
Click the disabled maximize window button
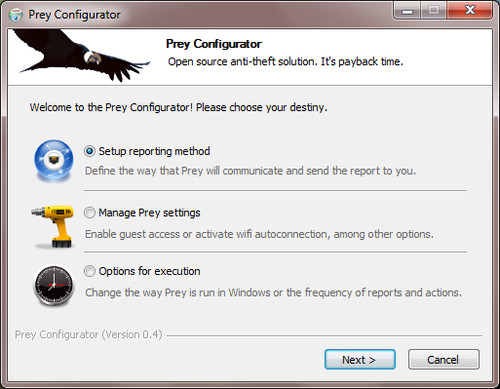coord(433,11)
